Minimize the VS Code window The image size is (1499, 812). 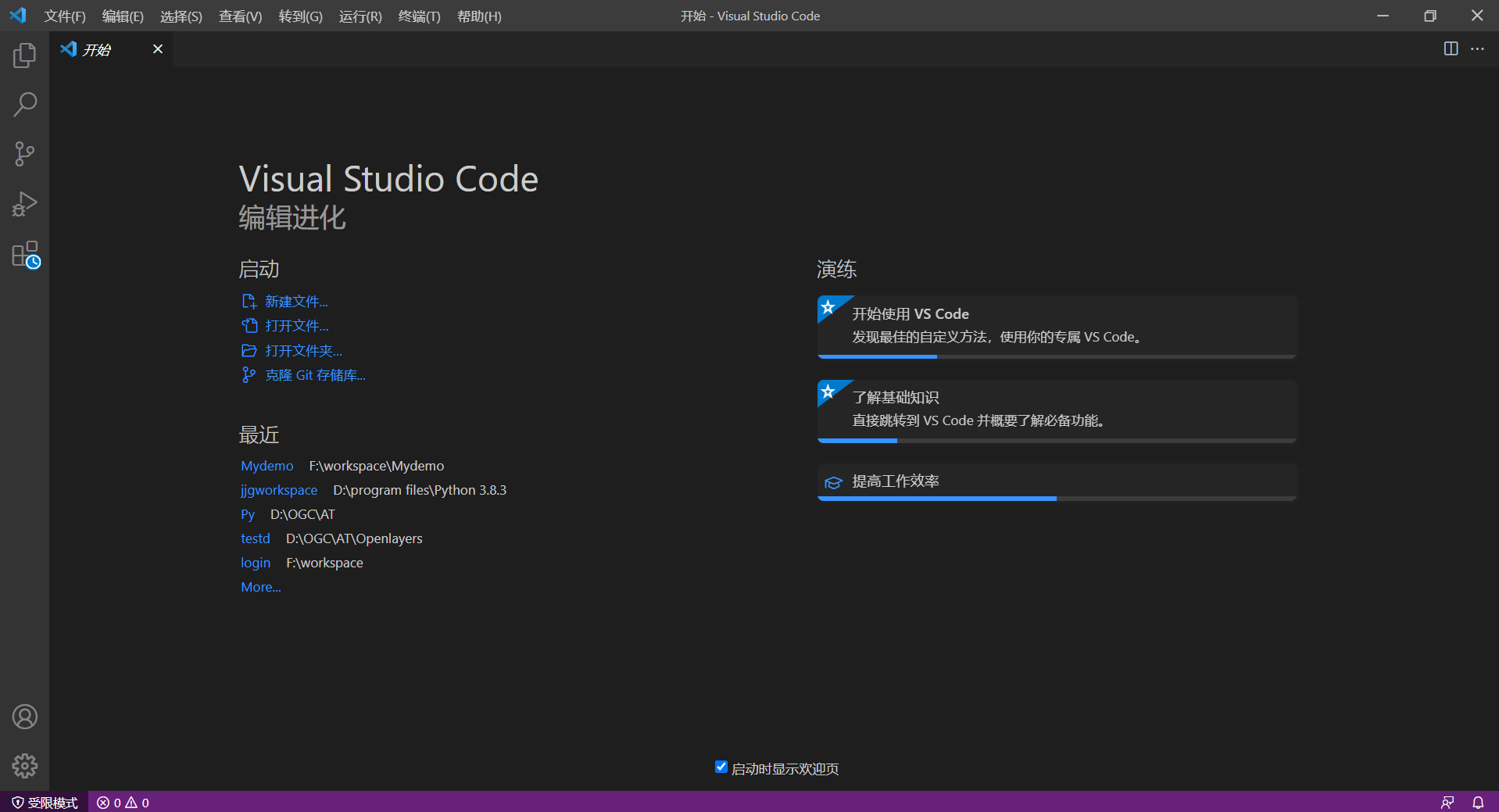pos(1383,16)
